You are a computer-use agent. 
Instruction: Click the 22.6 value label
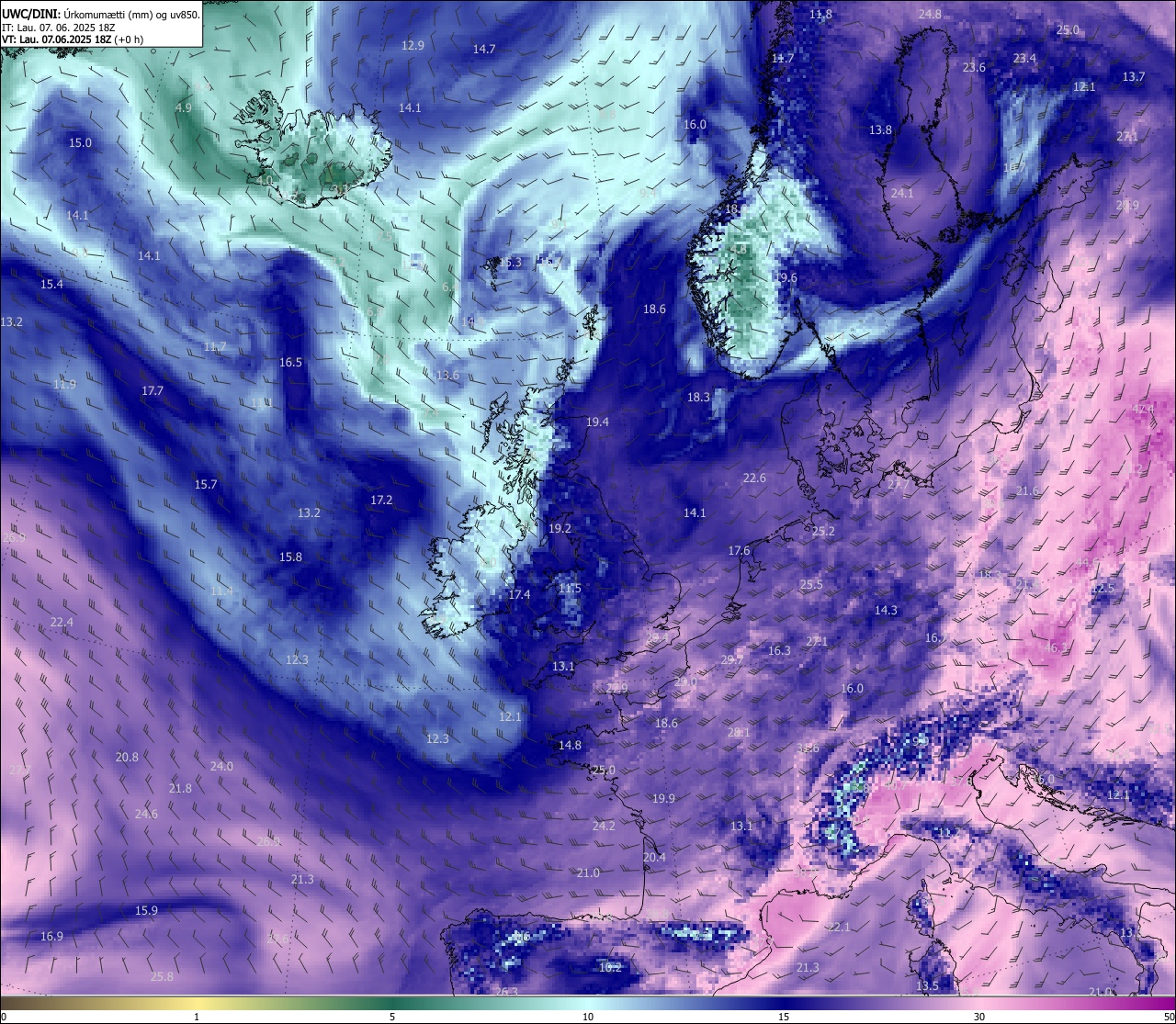click(754, 478)
